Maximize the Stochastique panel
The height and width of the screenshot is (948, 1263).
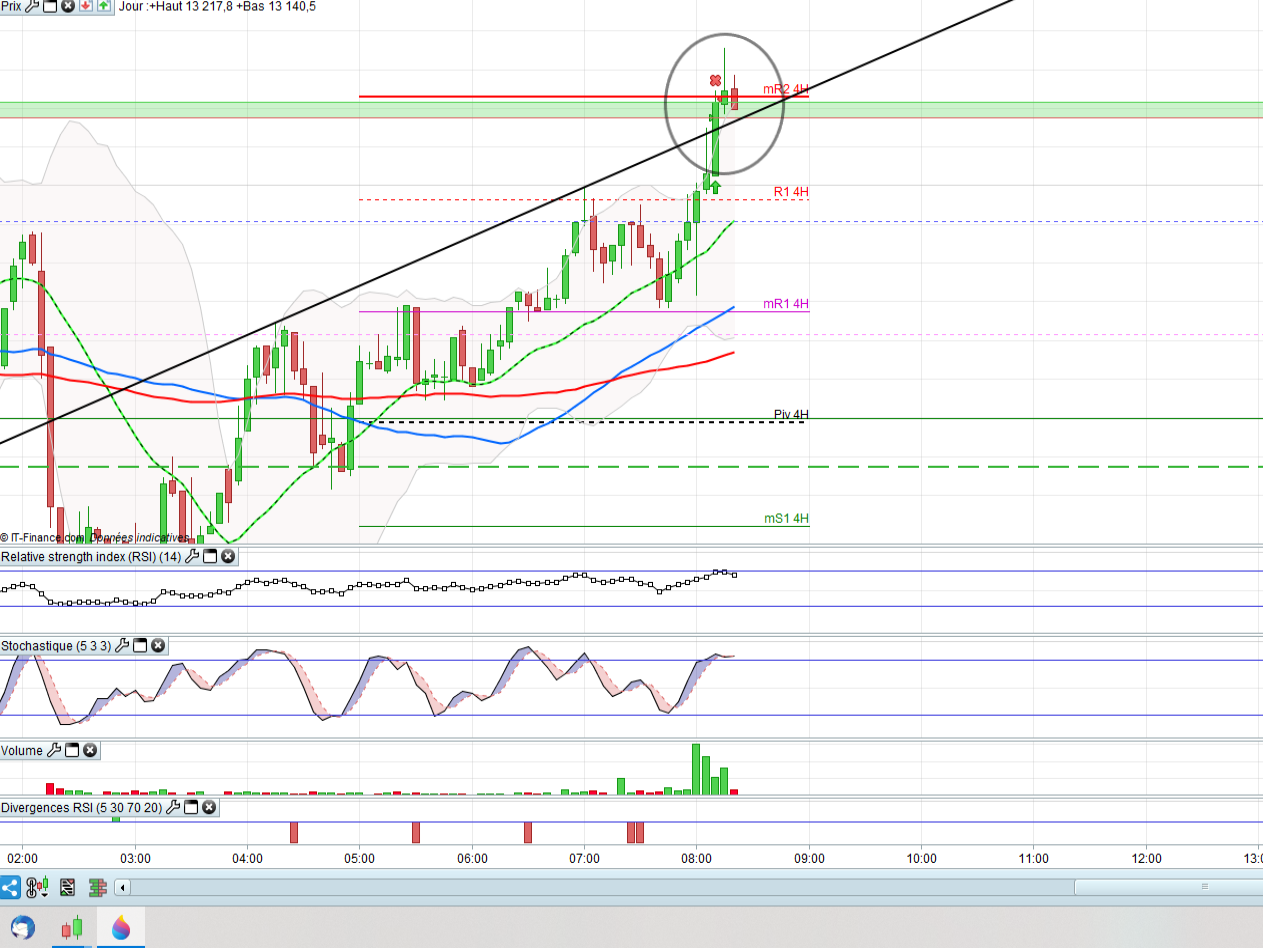pos(141,645)
